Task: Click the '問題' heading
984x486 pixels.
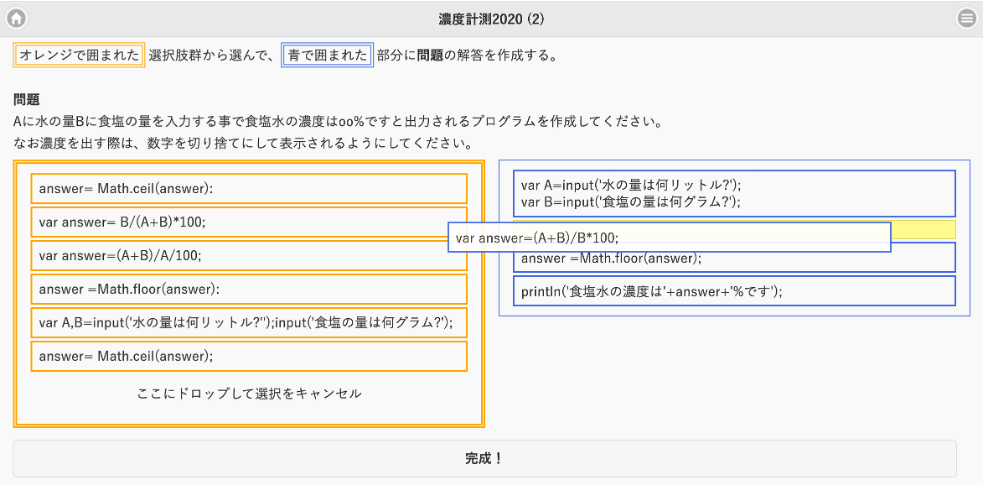Action: [27, 100]
